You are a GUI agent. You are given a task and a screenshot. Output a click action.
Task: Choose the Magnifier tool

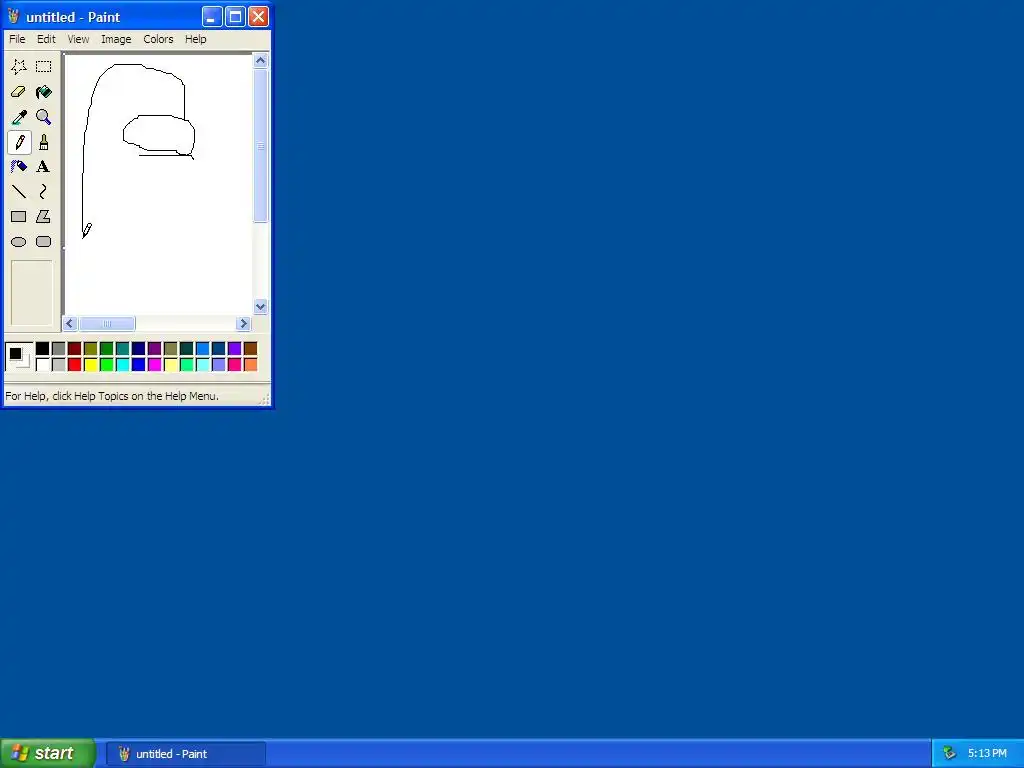tap(43, 117)
